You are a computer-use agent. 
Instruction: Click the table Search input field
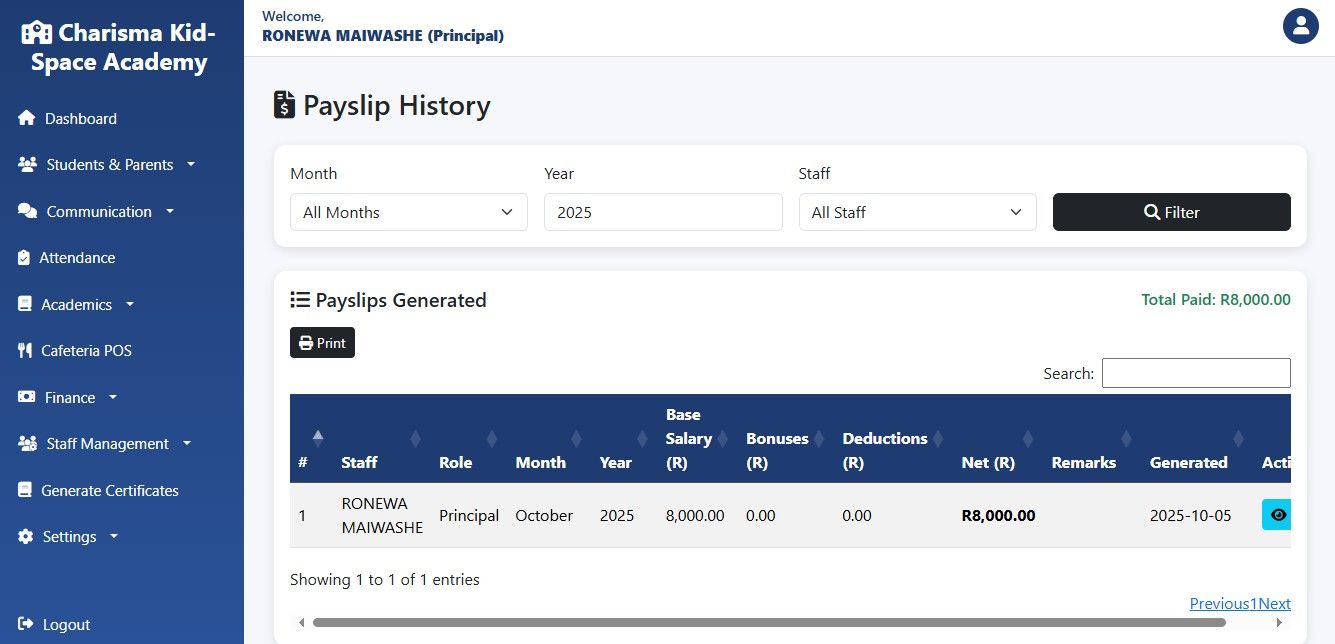pos(1195,373)
